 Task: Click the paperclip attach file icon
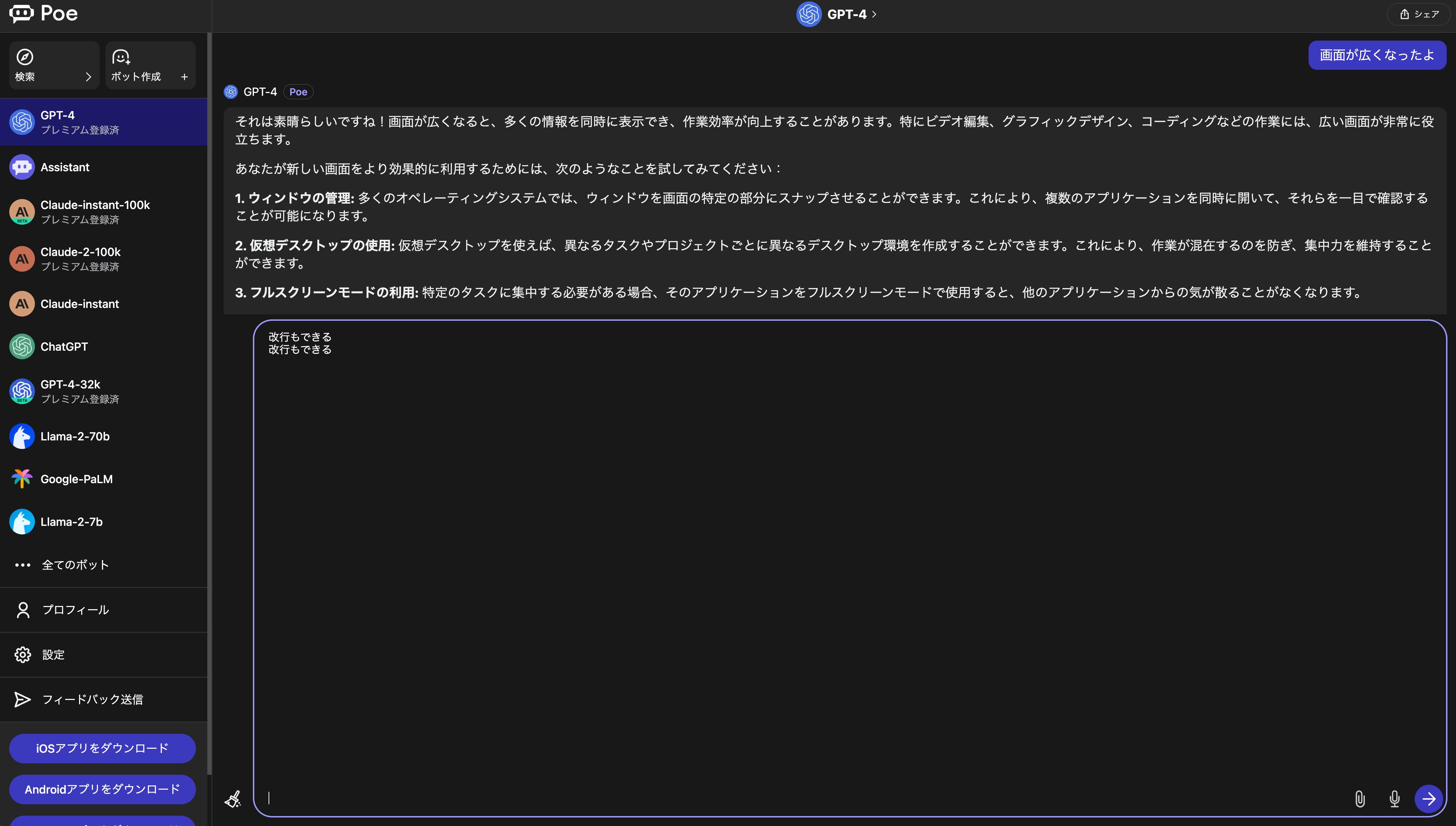(x=1360, y=799)
